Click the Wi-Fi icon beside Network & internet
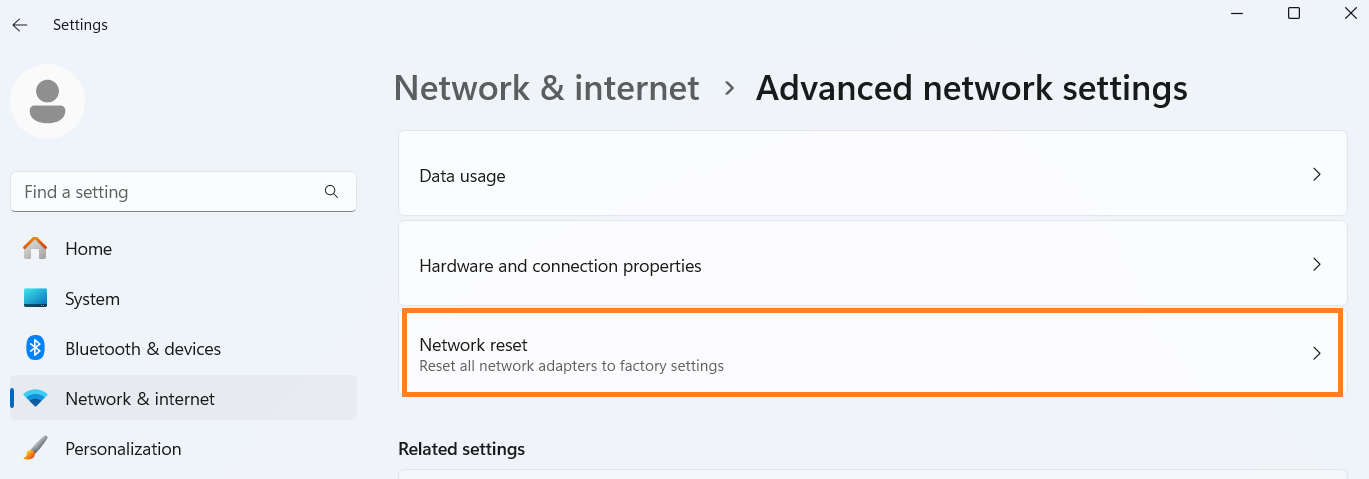The width and height of the screenshot is (1369, 479). [35, 399]
